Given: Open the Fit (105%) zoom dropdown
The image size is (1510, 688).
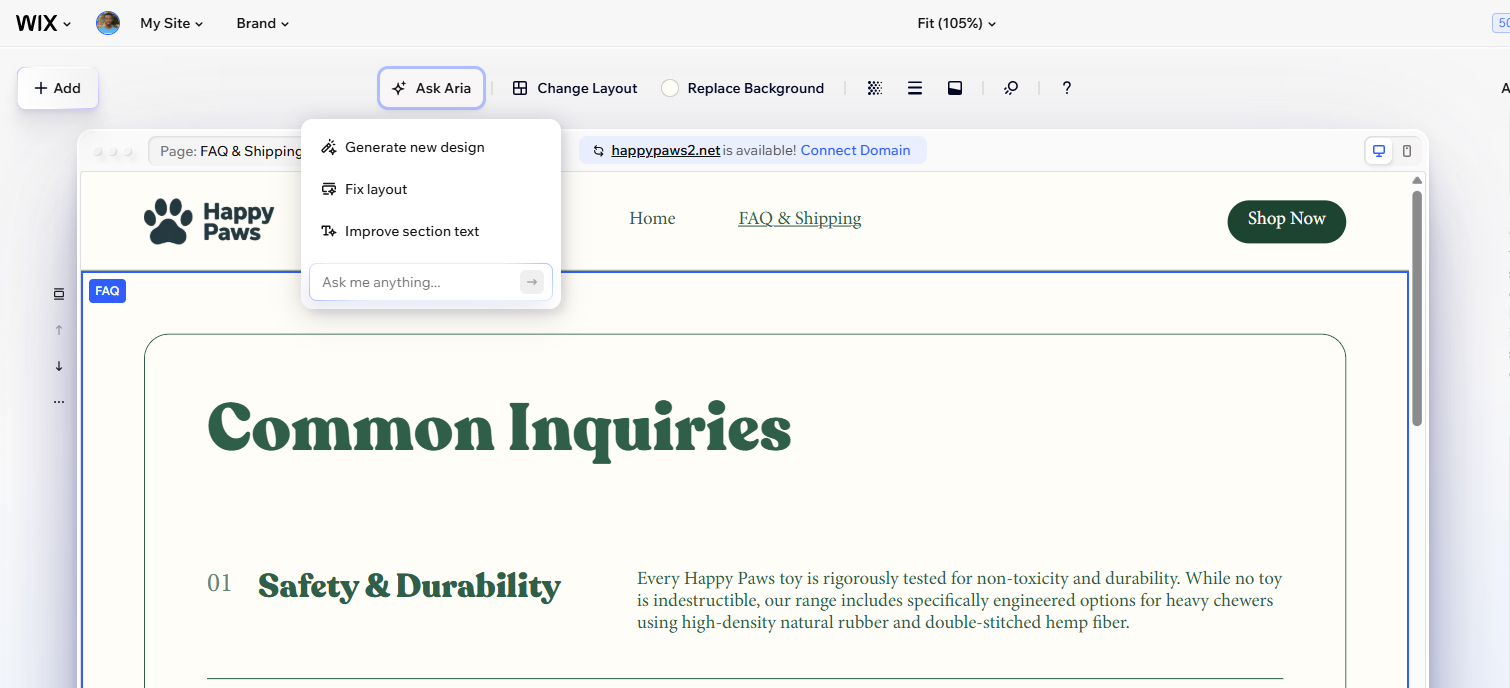Looking at the screenshot, I should pyautogui.click(x=957, y=23).
